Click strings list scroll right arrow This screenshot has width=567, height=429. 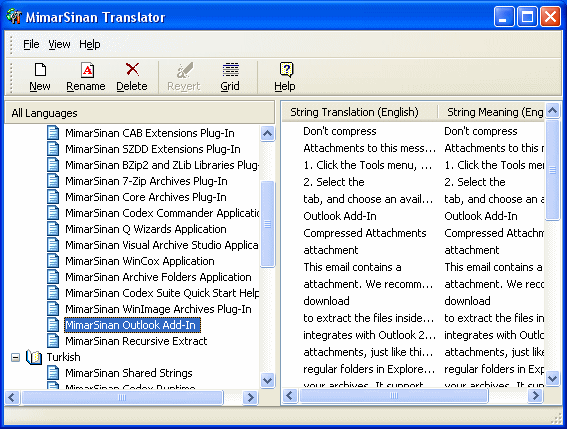tap(535, 395)
